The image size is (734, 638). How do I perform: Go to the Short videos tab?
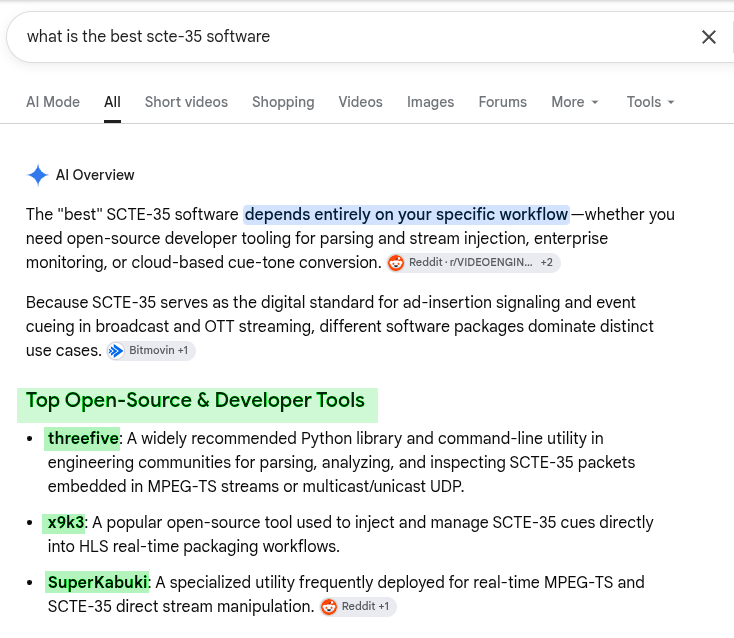click(x=186, y=102)
